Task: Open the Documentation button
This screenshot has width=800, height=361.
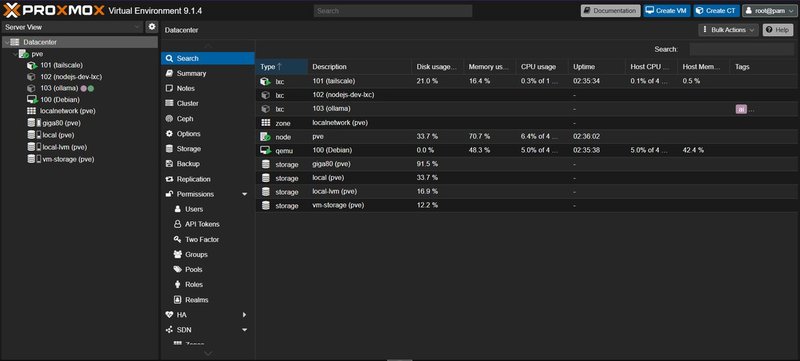Action: tap(610, 10)
